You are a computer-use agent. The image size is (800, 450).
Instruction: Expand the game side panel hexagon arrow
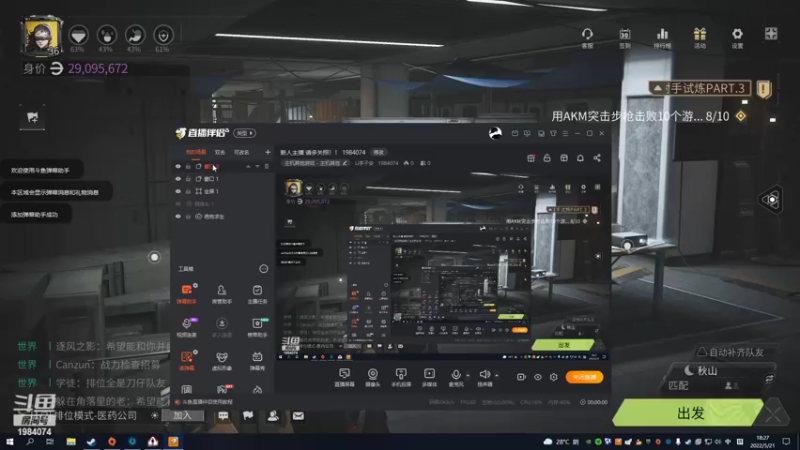tap(771, 199)
